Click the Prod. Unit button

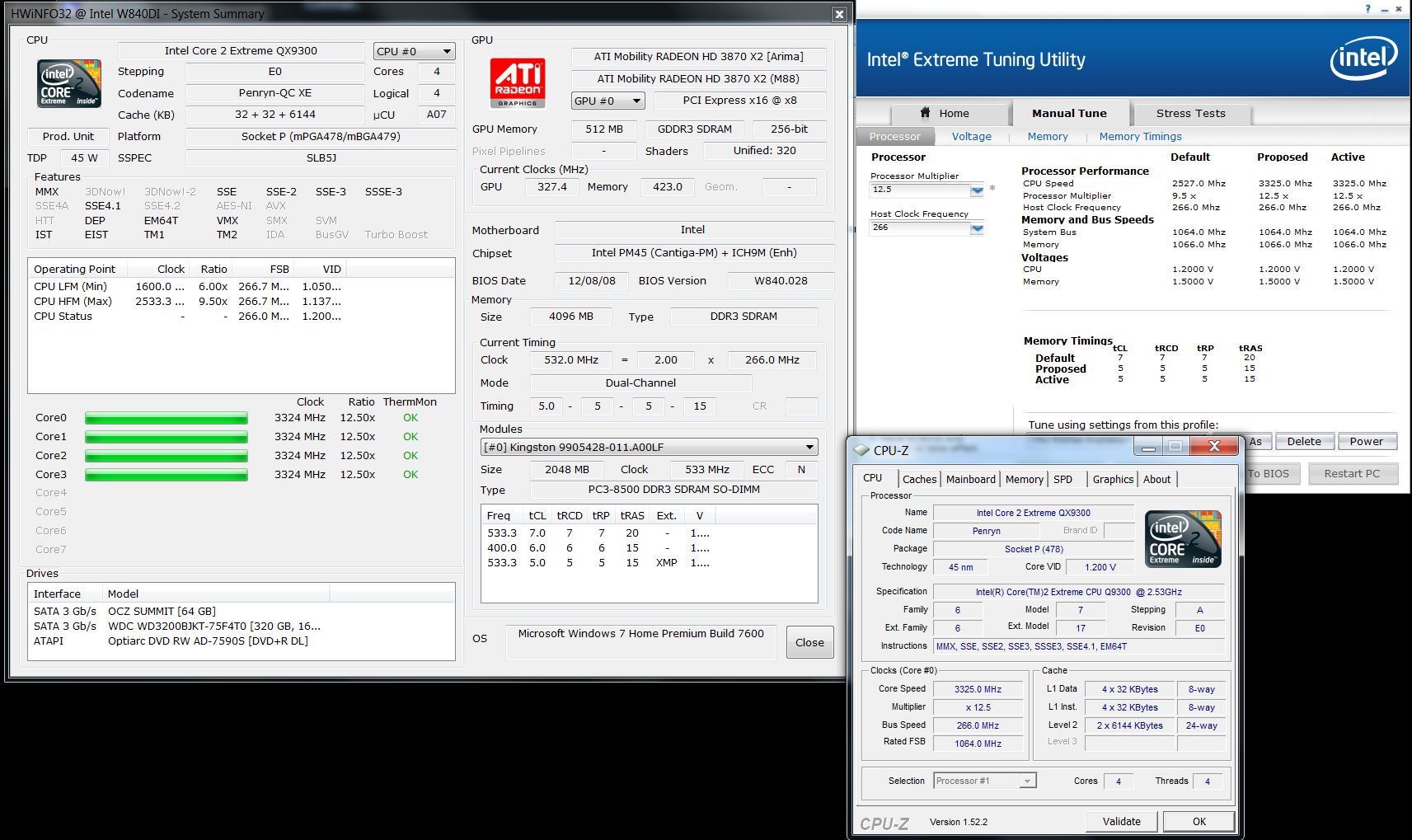[x=68, y=136]
